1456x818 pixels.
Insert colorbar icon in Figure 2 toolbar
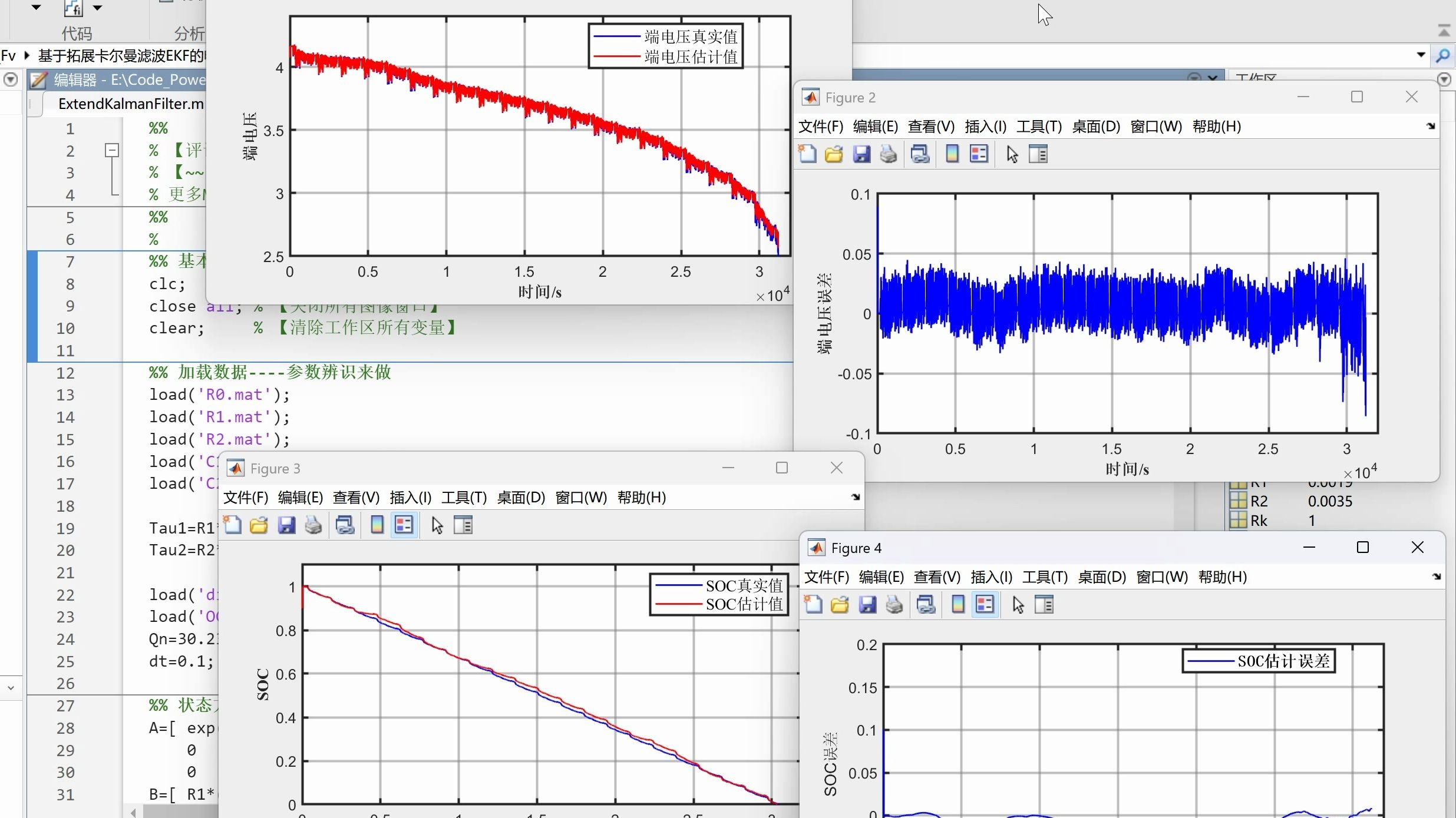click(x=952, y=154)
